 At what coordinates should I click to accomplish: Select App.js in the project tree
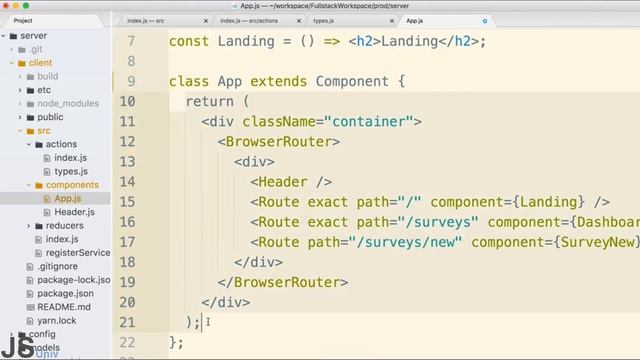pyautogui.click(x=68, y=198)
